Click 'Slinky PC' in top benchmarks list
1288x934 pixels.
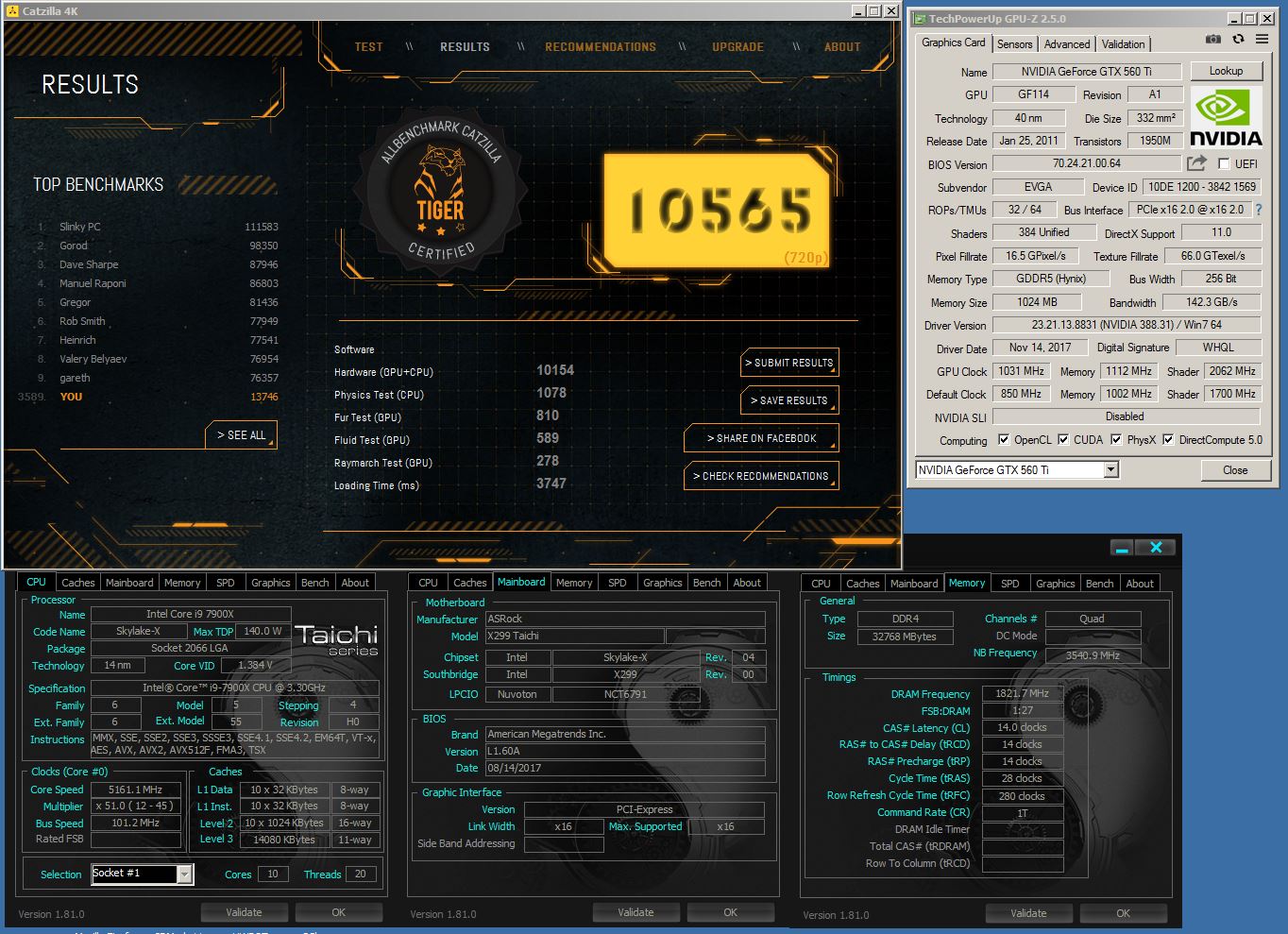tap(80, 227)
